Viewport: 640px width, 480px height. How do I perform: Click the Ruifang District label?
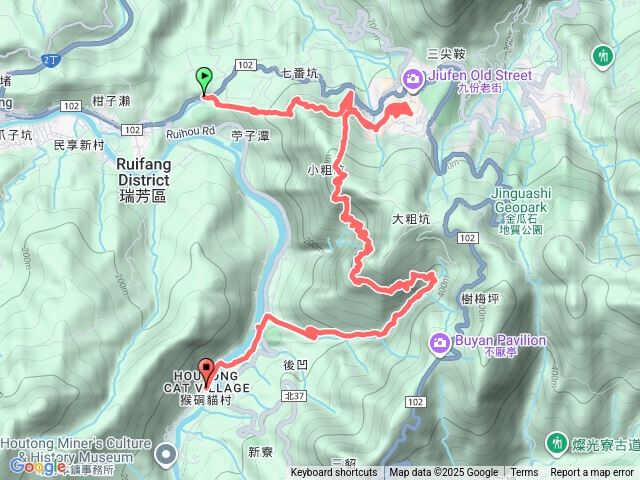(143, 180)
